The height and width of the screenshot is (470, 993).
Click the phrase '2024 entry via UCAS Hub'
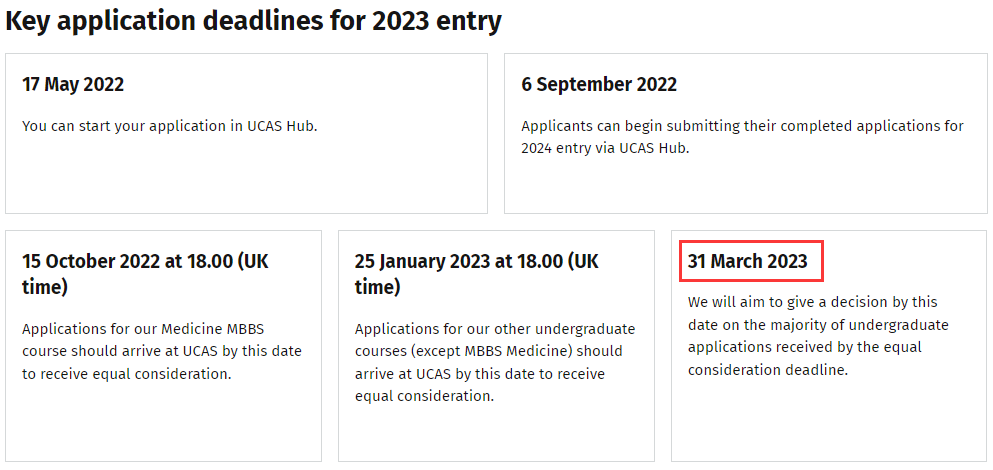coord(604,148)
